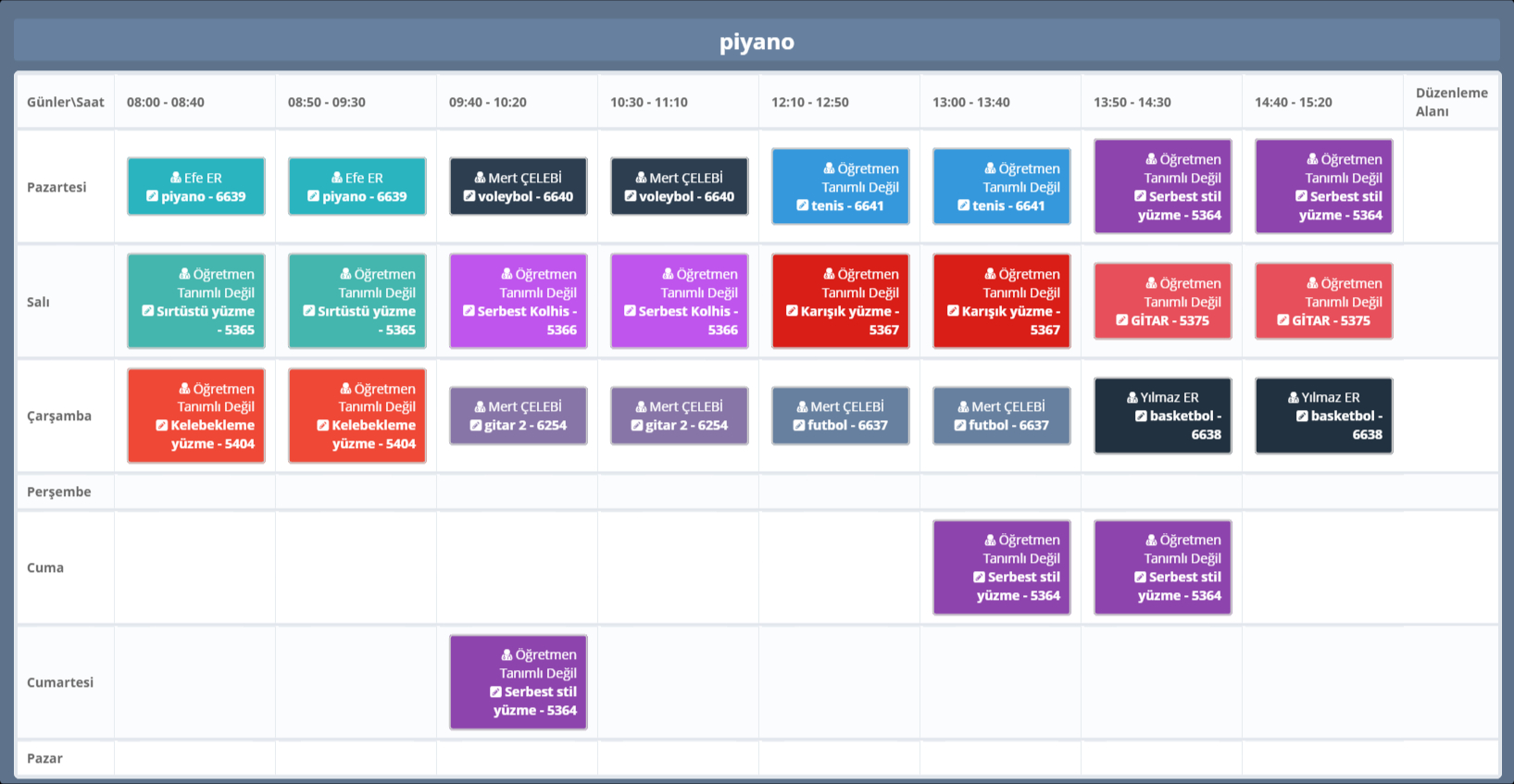
Task: Click edit icon on Monday 12:10 tenis lesson
Action: (x=803, y=205)
